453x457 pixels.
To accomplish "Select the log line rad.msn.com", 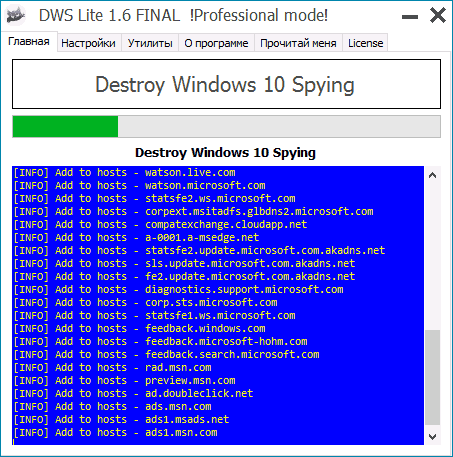I will click(112, 368).
